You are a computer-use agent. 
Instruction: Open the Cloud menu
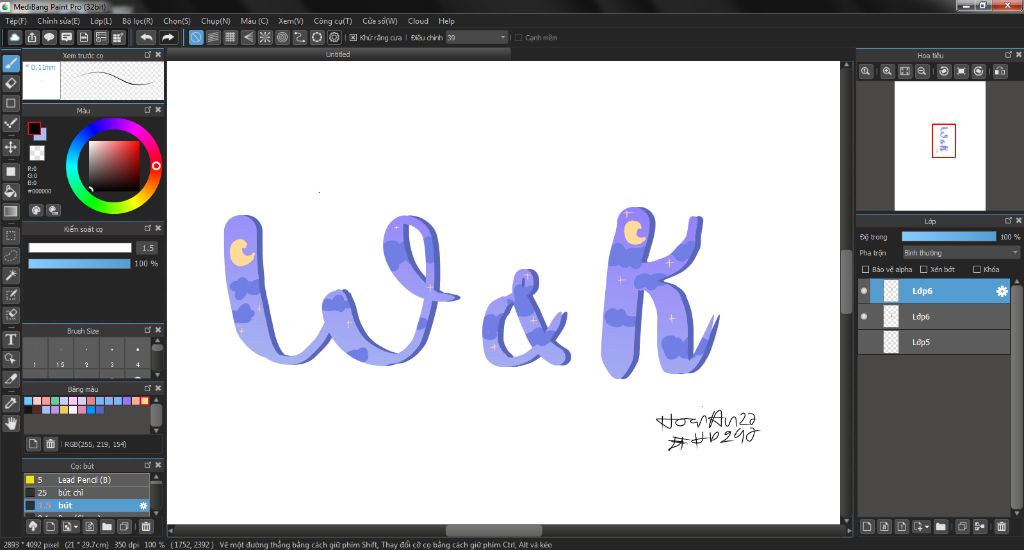click(x=418, y=21)
